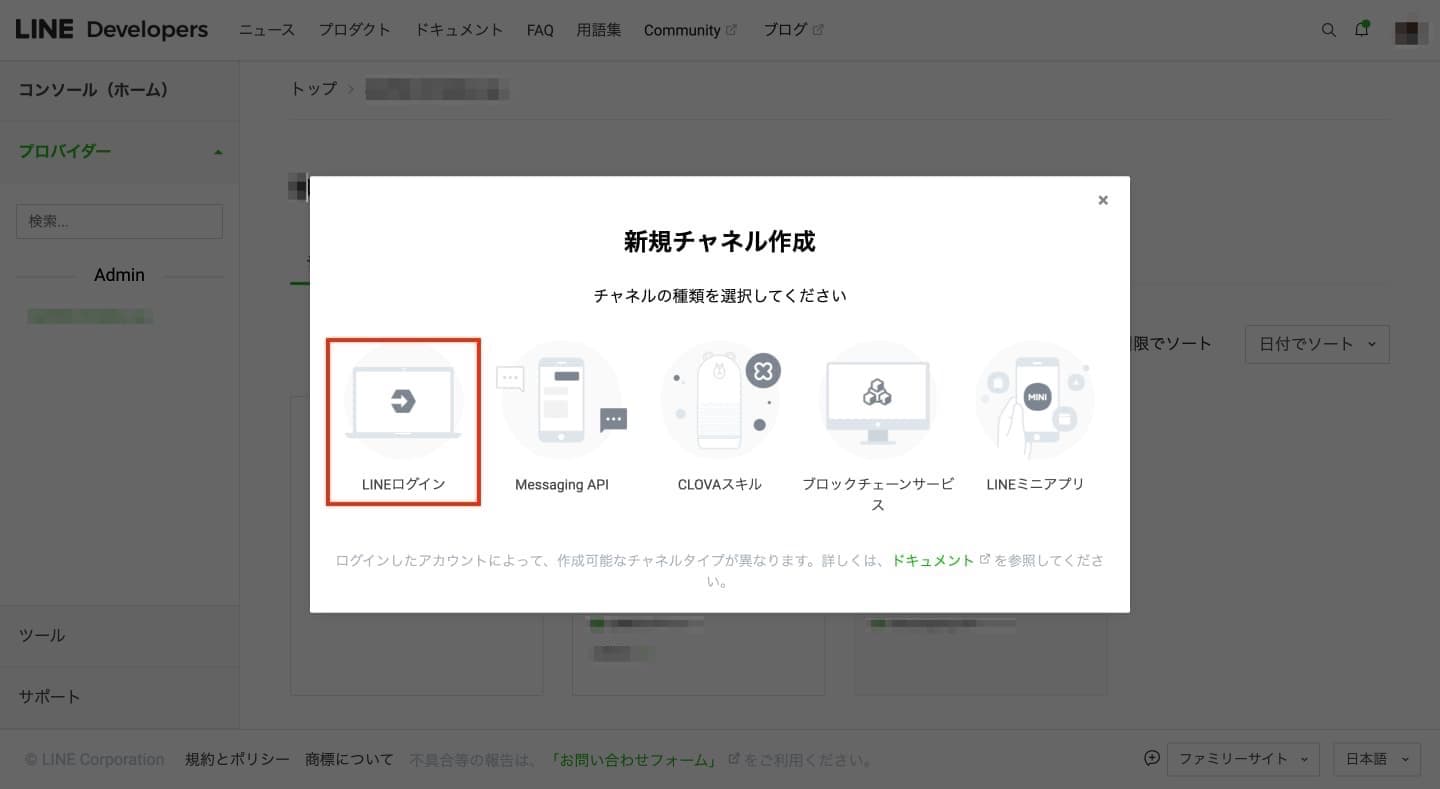Click the LINE Developers logo
The height and width of the screenshot is (789, 1440).
112,29
